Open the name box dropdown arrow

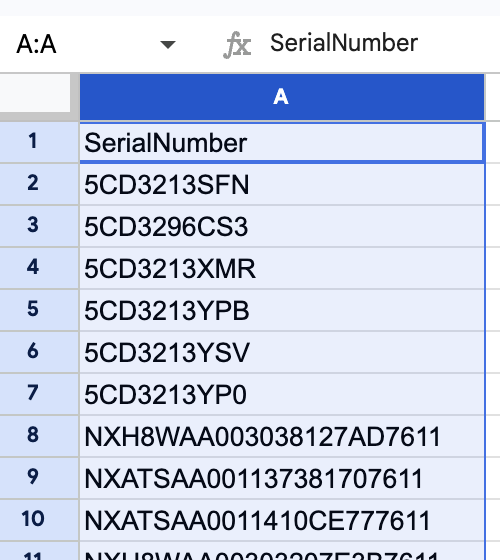pos(168,45)
